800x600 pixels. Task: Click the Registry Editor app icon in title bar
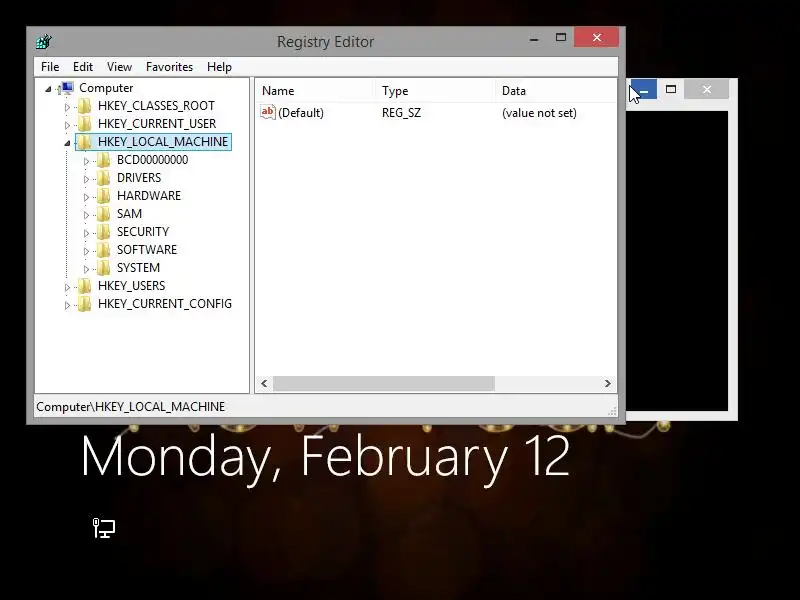coord(44,41)
